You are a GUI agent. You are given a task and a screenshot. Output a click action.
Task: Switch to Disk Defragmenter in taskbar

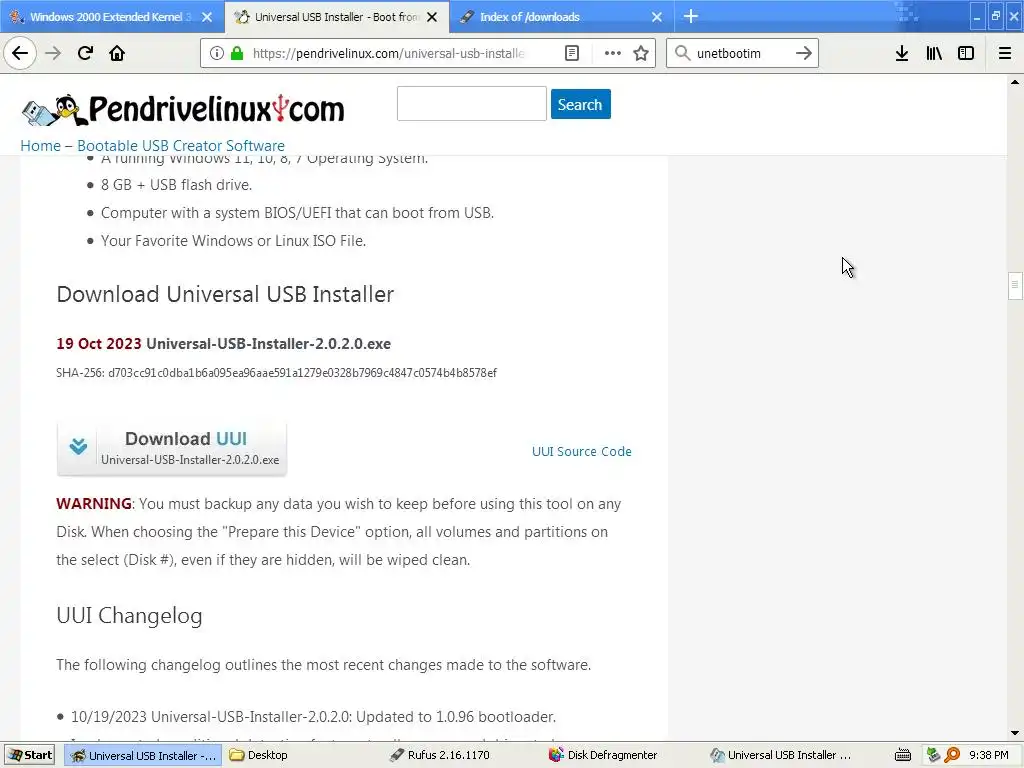pos(604,755)
